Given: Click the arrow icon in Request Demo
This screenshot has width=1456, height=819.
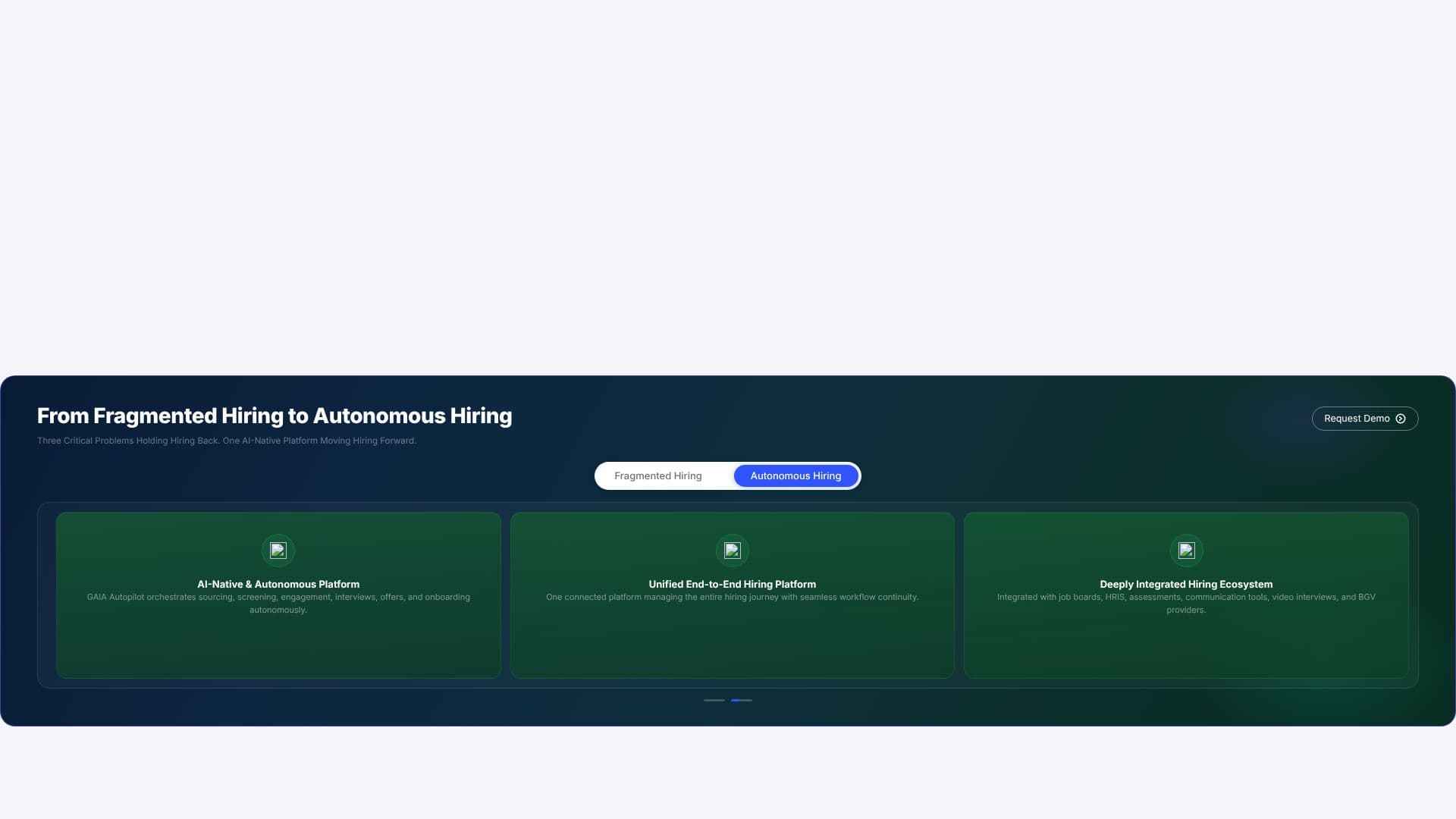Looking at the screenshot, I should [x=1401, y=419].
